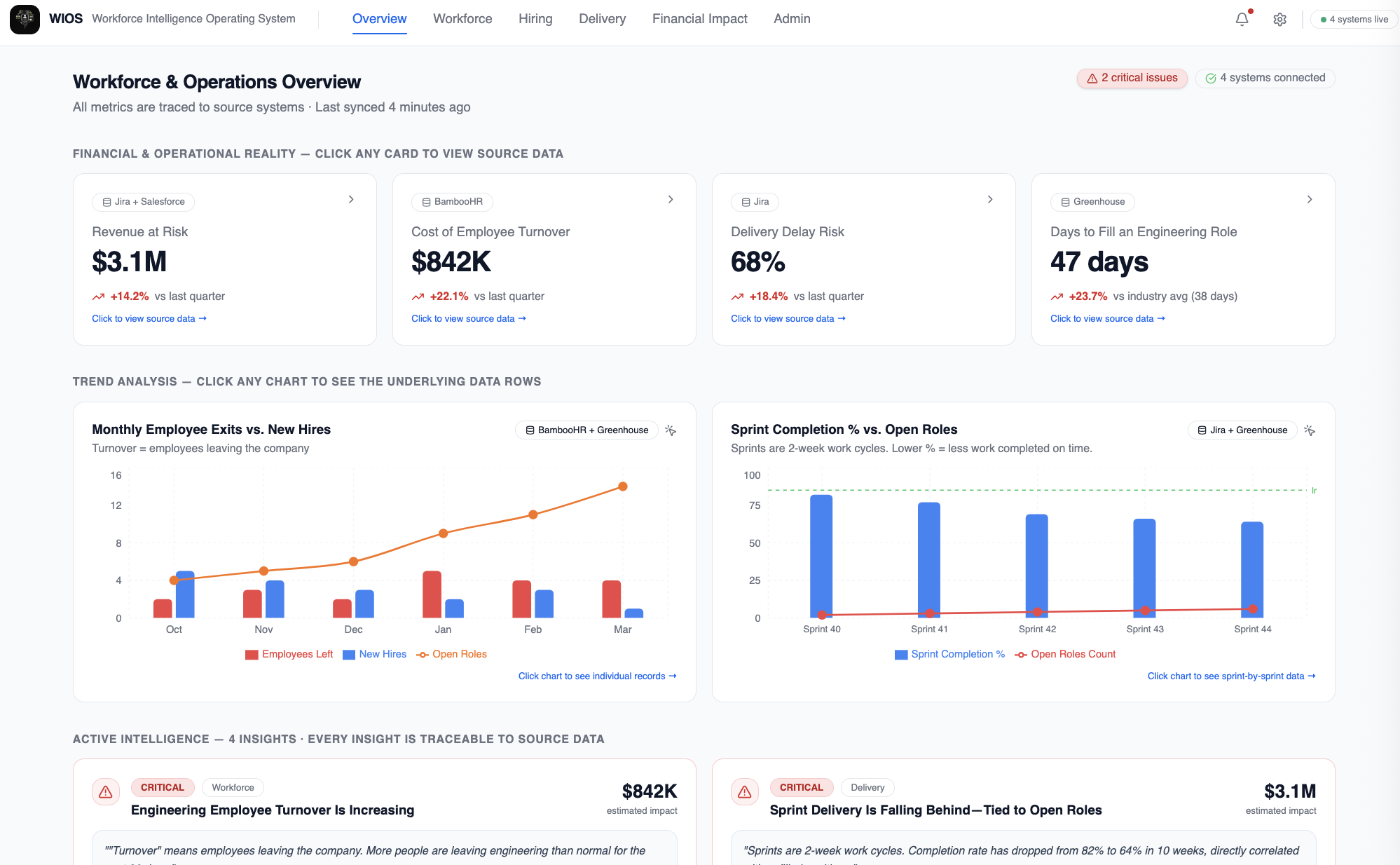Click the Jira + Salesforce source badge
Image resolution: width=1400 pixels, height=865 pixels.
point(143,202)
